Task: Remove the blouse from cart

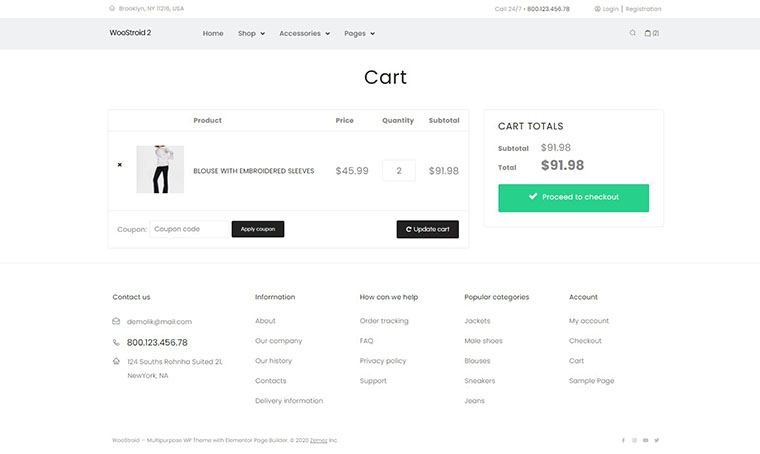Action: click(120, 165)
